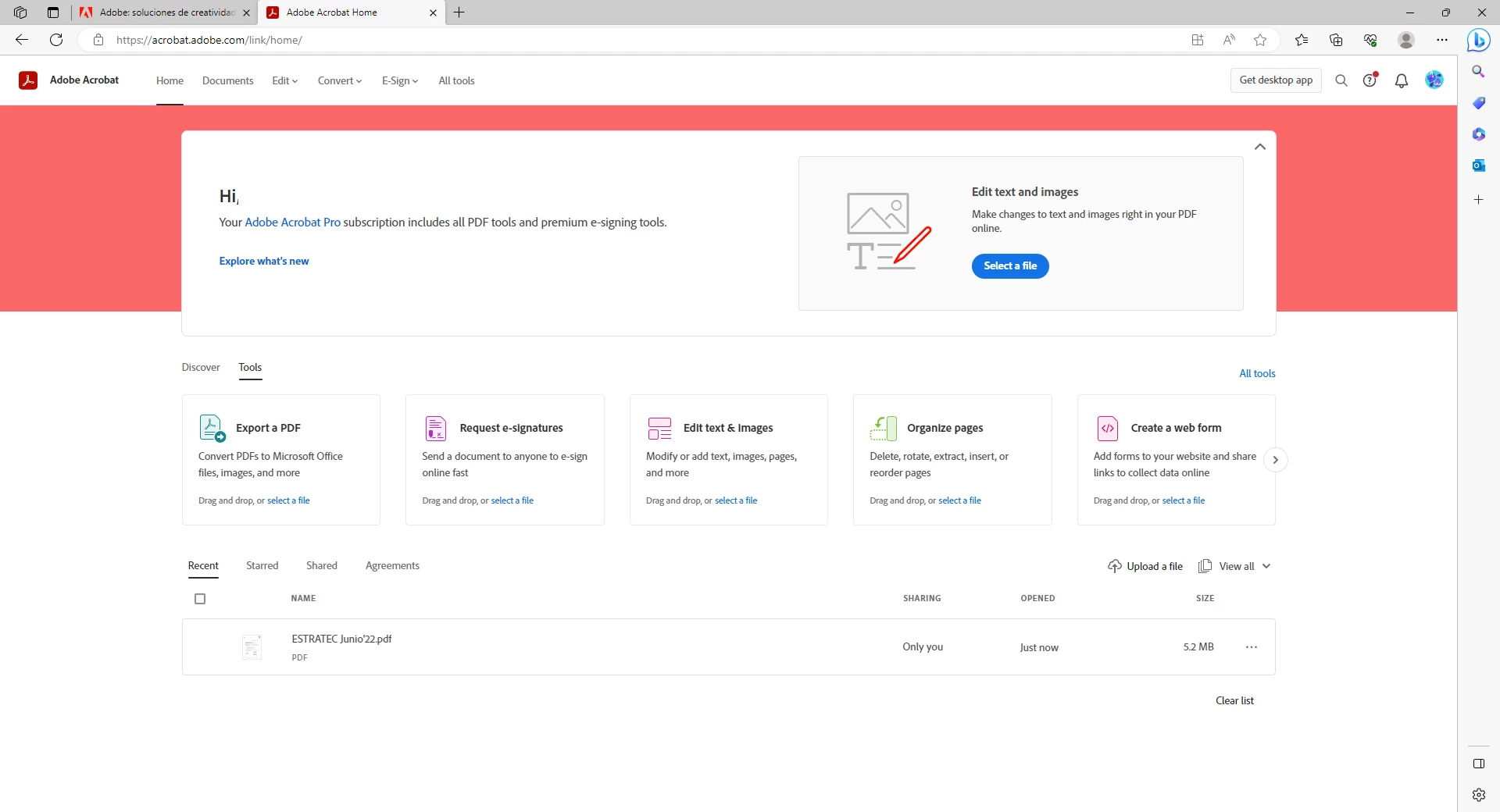The height and width of the screenshot is (812, 1500).
Task: Switch to the Shared files tab
Action: tap(322, 565)
